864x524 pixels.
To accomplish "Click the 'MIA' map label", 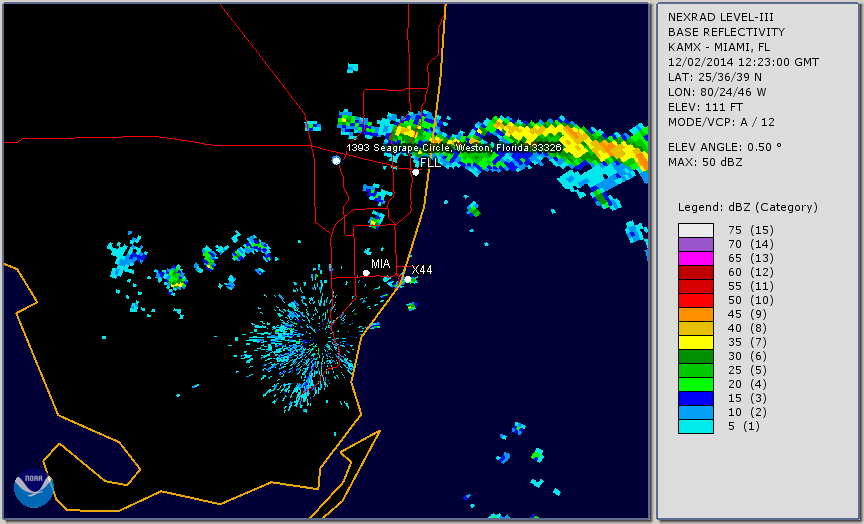I will 380,264.
